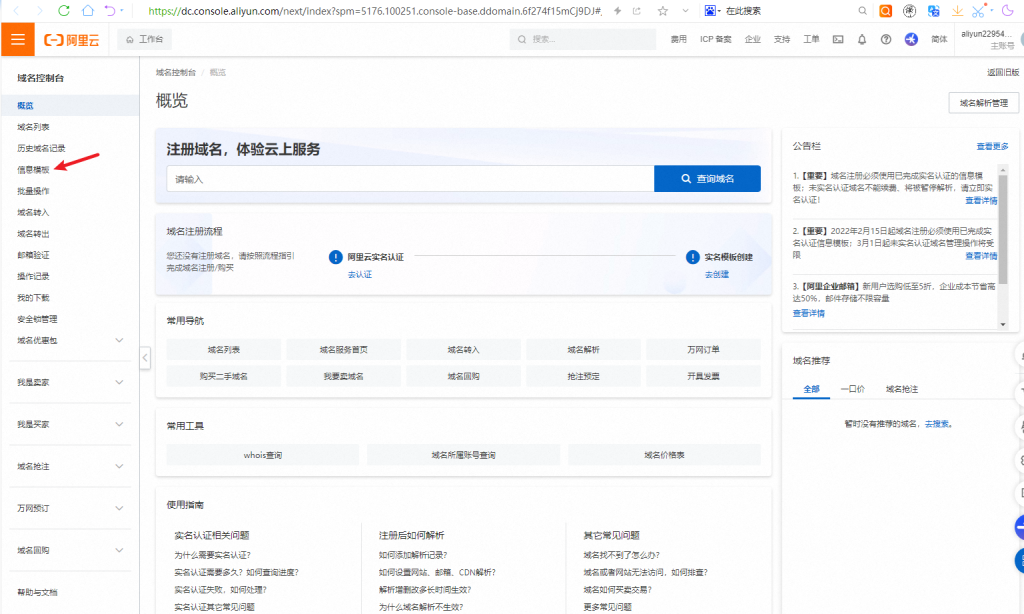Screen dimensions: 1024x614
Task: Open the Cloud Shell terminal icon
Action: 838,40
